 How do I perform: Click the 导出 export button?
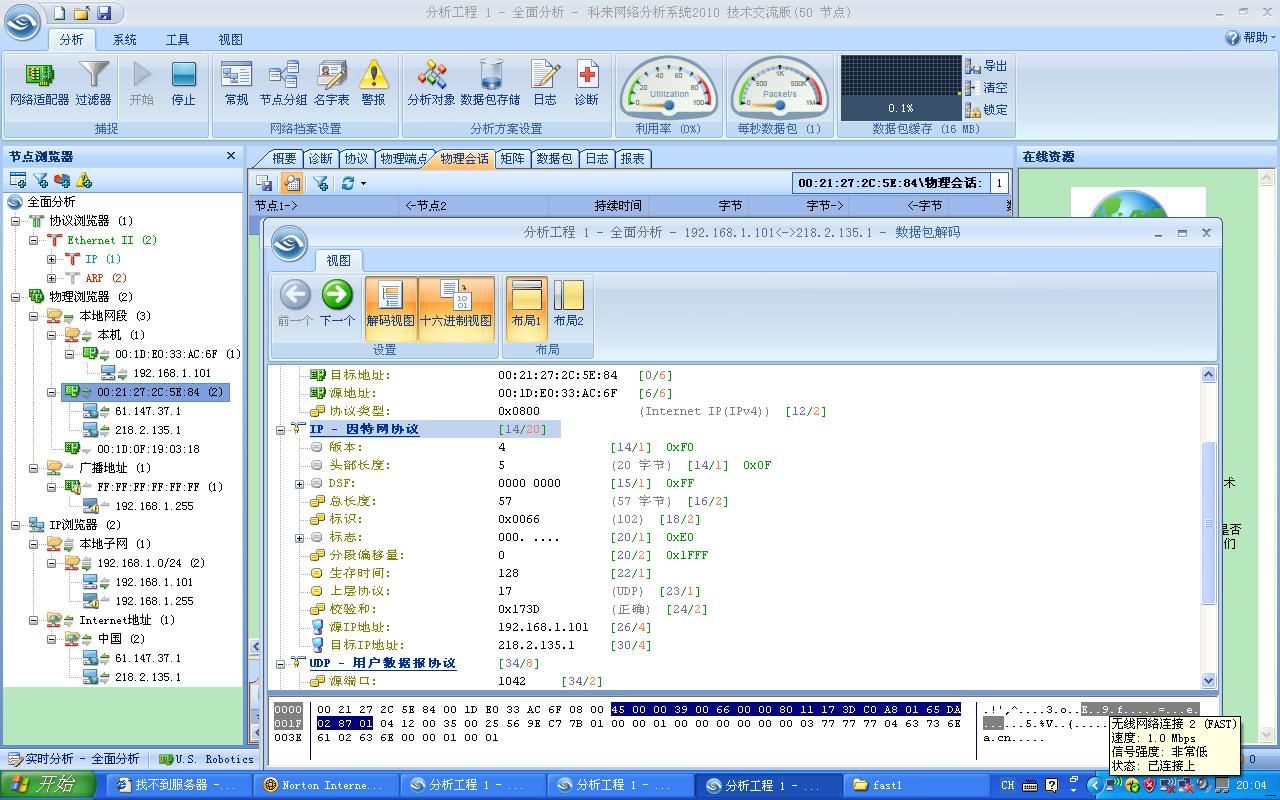point(986,66)
